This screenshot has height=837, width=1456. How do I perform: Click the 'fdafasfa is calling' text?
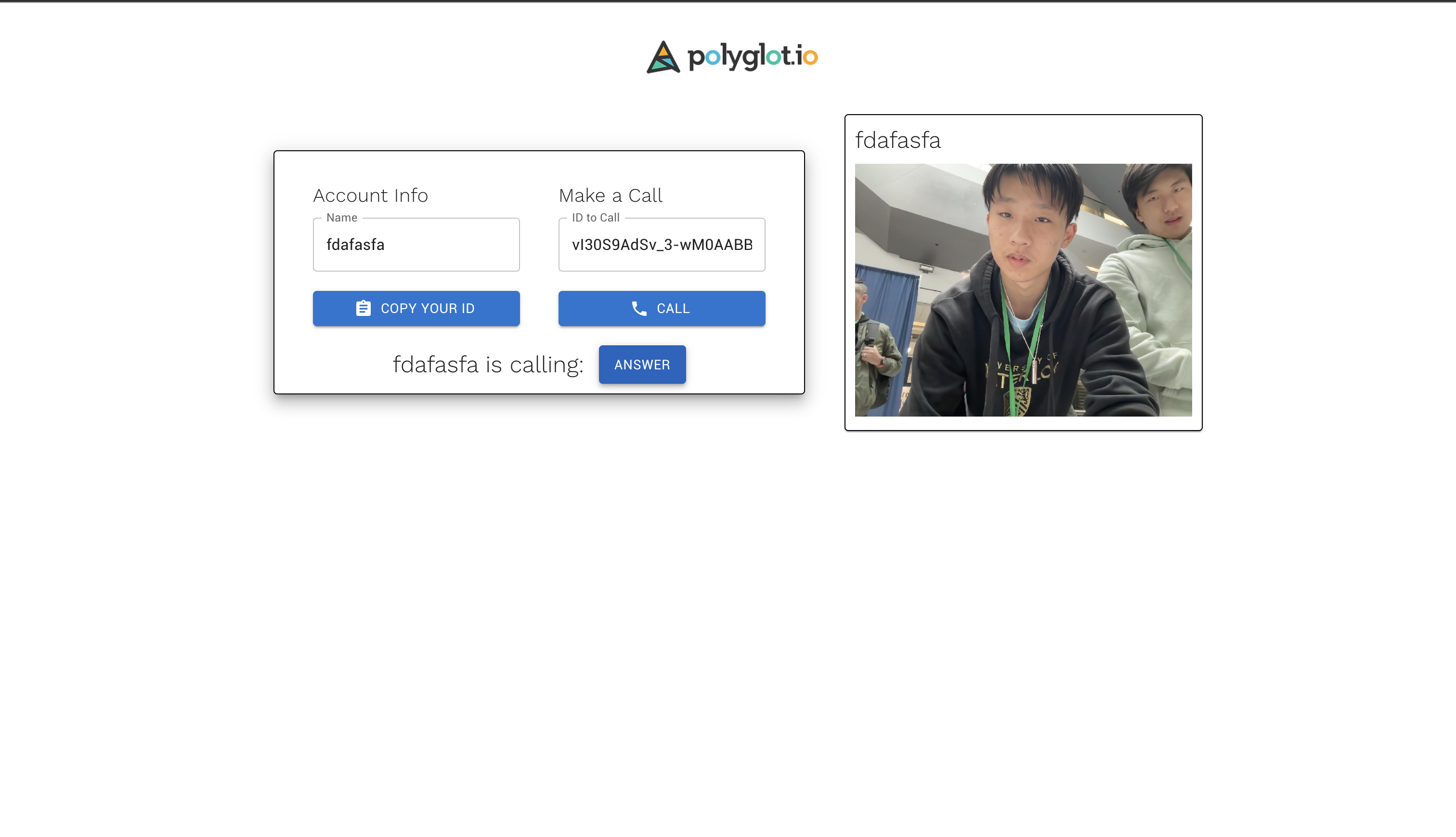tap(488, 365)
